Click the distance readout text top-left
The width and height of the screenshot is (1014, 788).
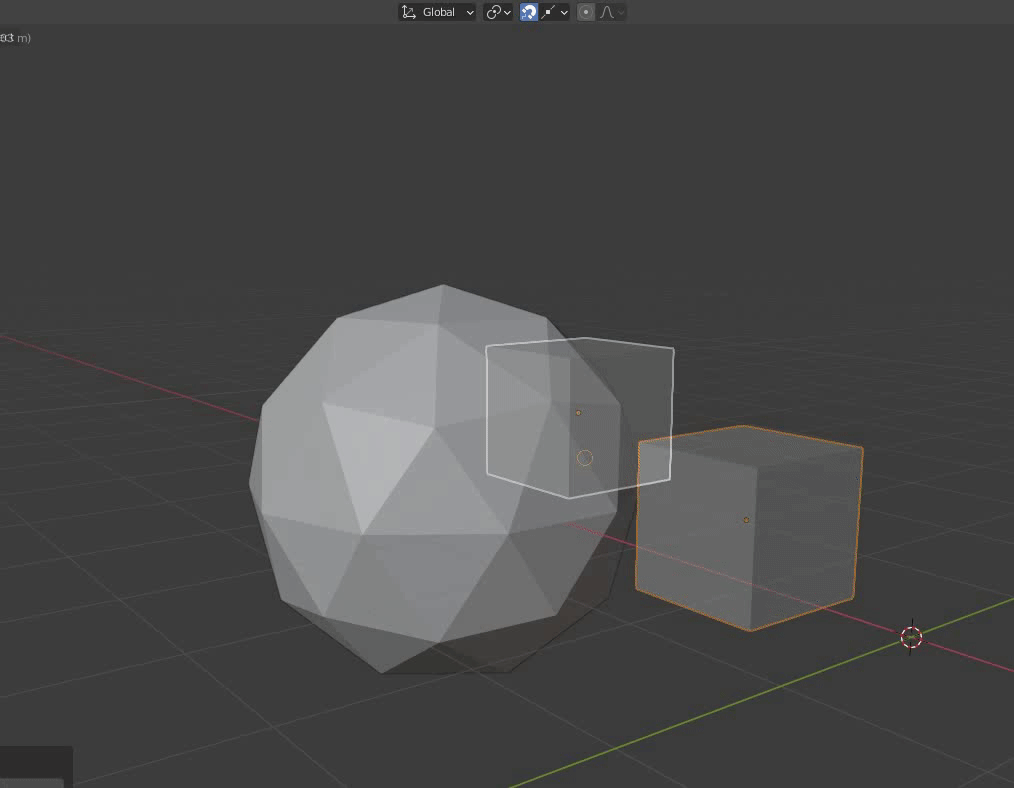click(15, 38)
